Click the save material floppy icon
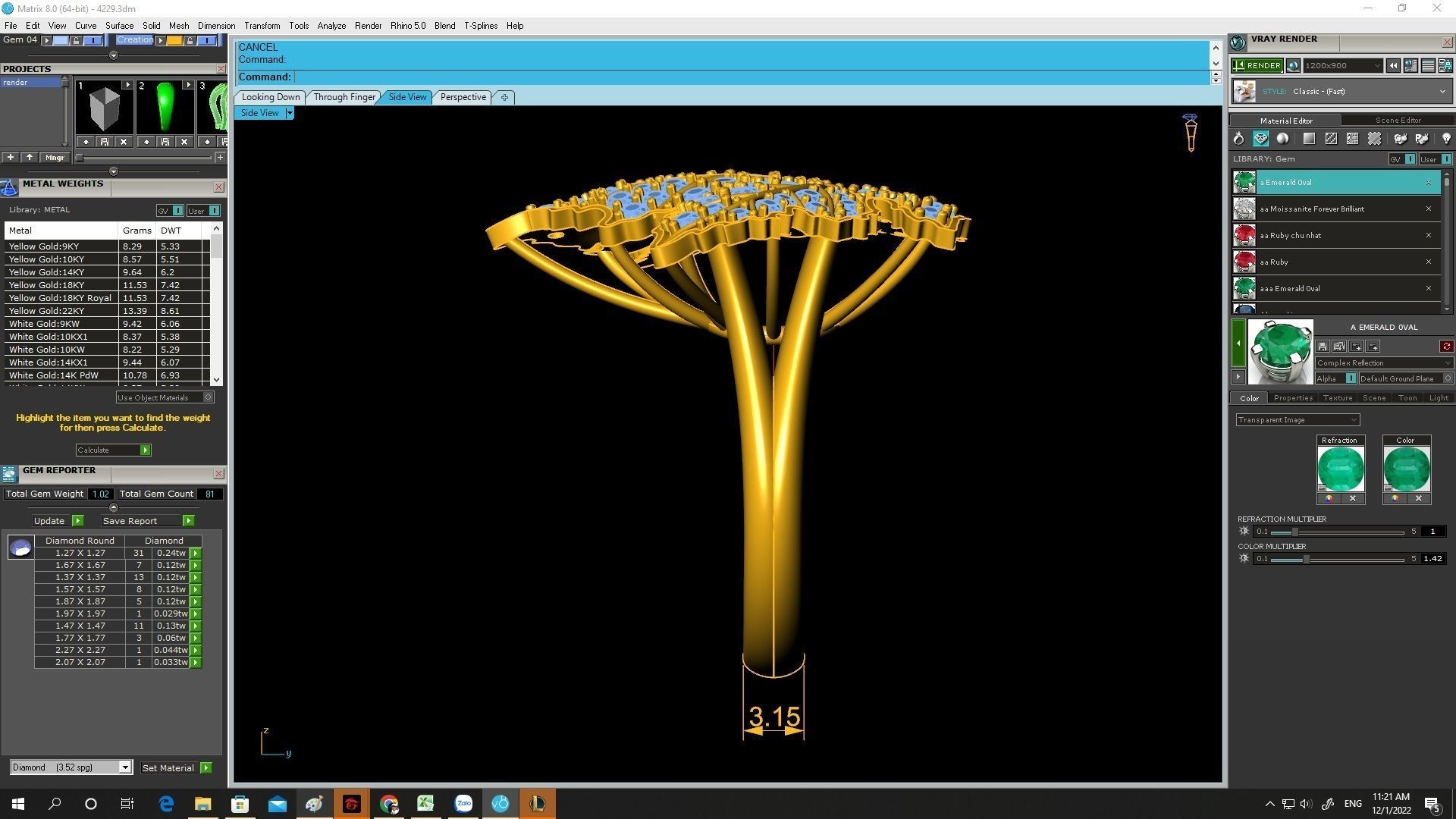This screenshot has height=819, width=1456. tap(1323, 347)
